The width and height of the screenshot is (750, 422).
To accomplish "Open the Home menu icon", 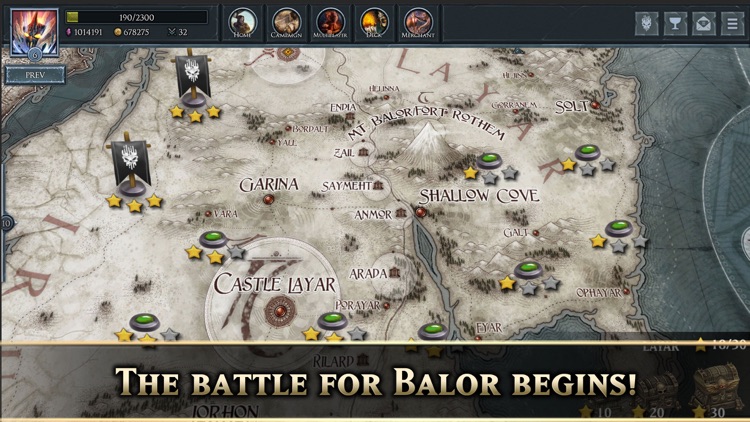I will click(x=243, y=22).
